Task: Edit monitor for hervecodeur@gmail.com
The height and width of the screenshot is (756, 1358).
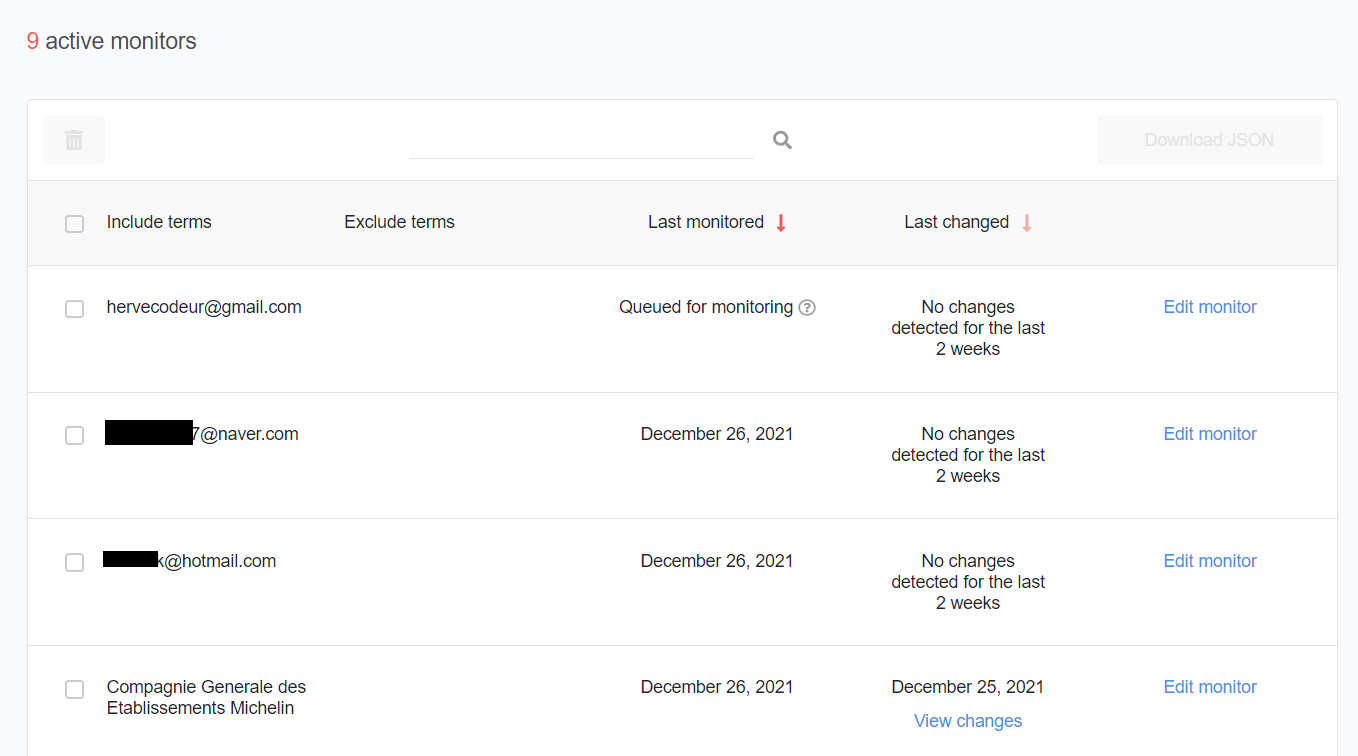Action: coord(1210,307)
